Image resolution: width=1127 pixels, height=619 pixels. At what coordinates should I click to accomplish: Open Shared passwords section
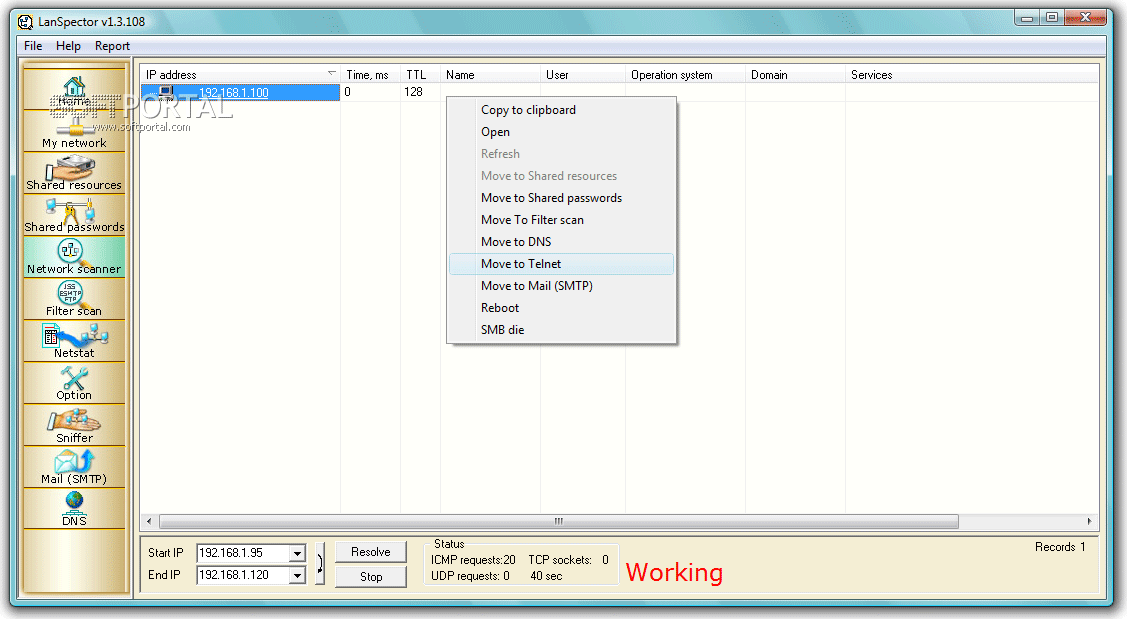point(74,216)
